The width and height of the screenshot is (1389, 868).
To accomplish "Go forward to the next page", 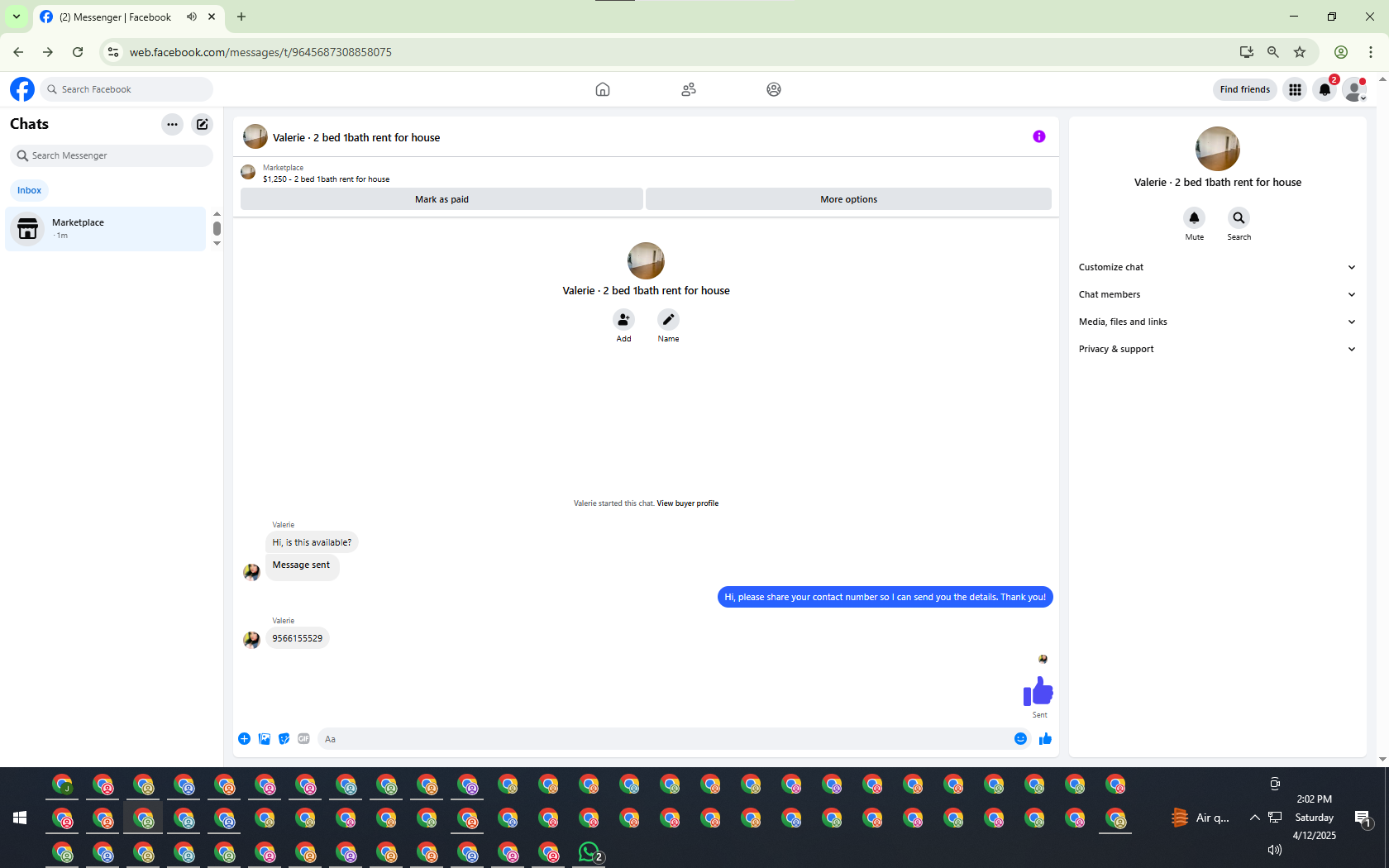I will point(48,52).
